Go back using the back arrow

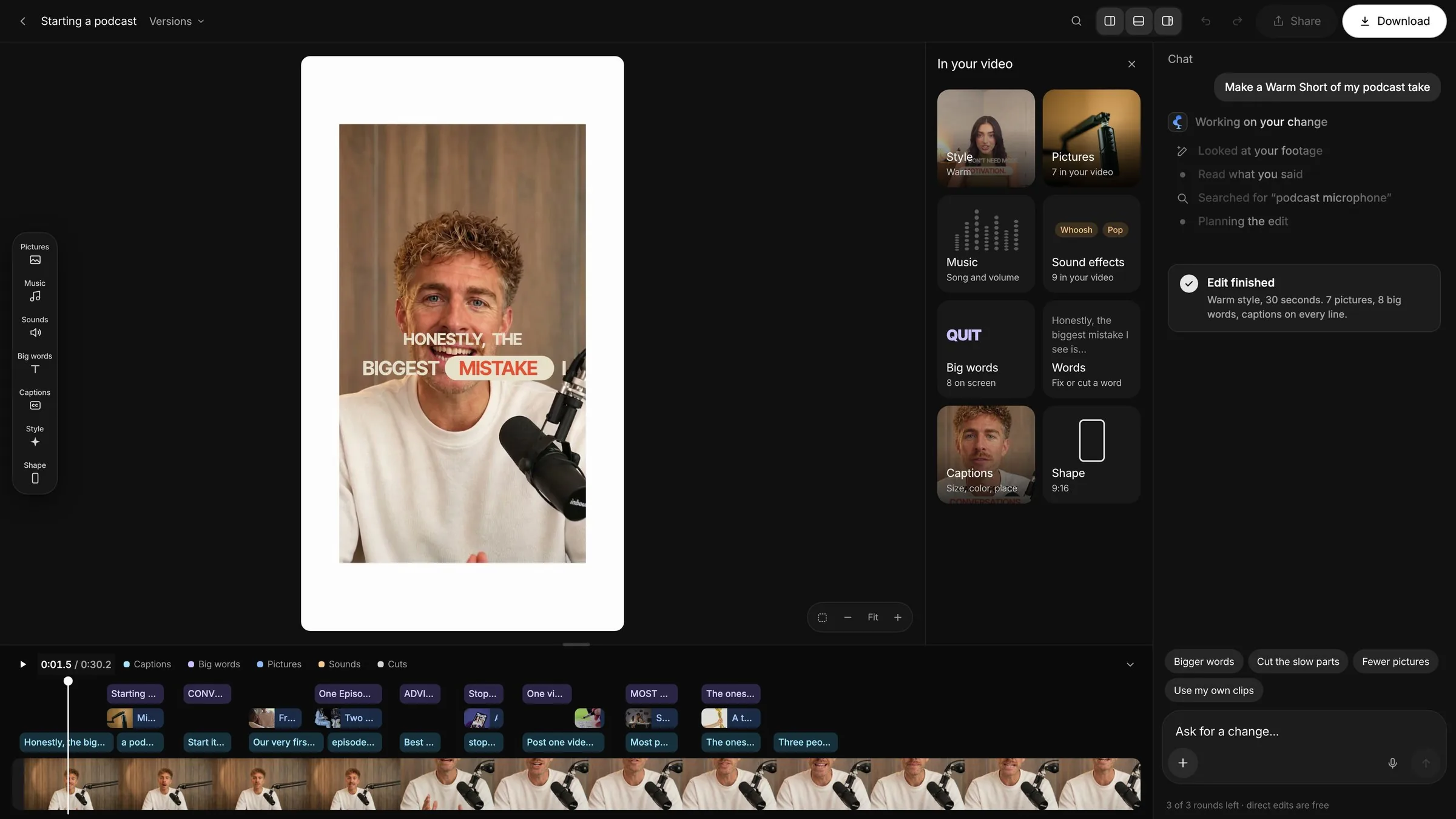pyautogui.click(x=22, y=21)
